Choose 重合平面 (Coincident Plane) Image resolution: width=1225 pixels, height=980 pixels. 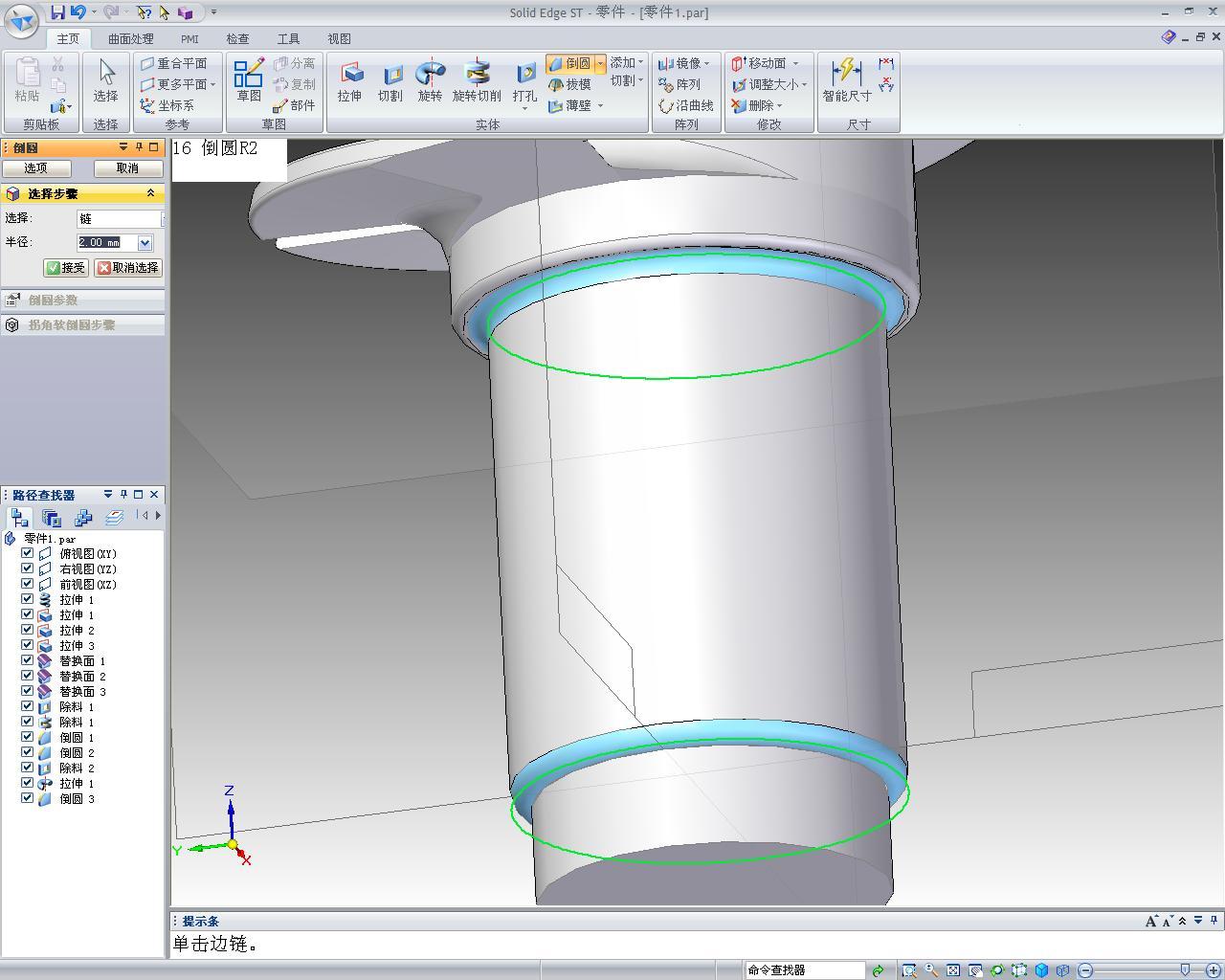coord(173,63)
